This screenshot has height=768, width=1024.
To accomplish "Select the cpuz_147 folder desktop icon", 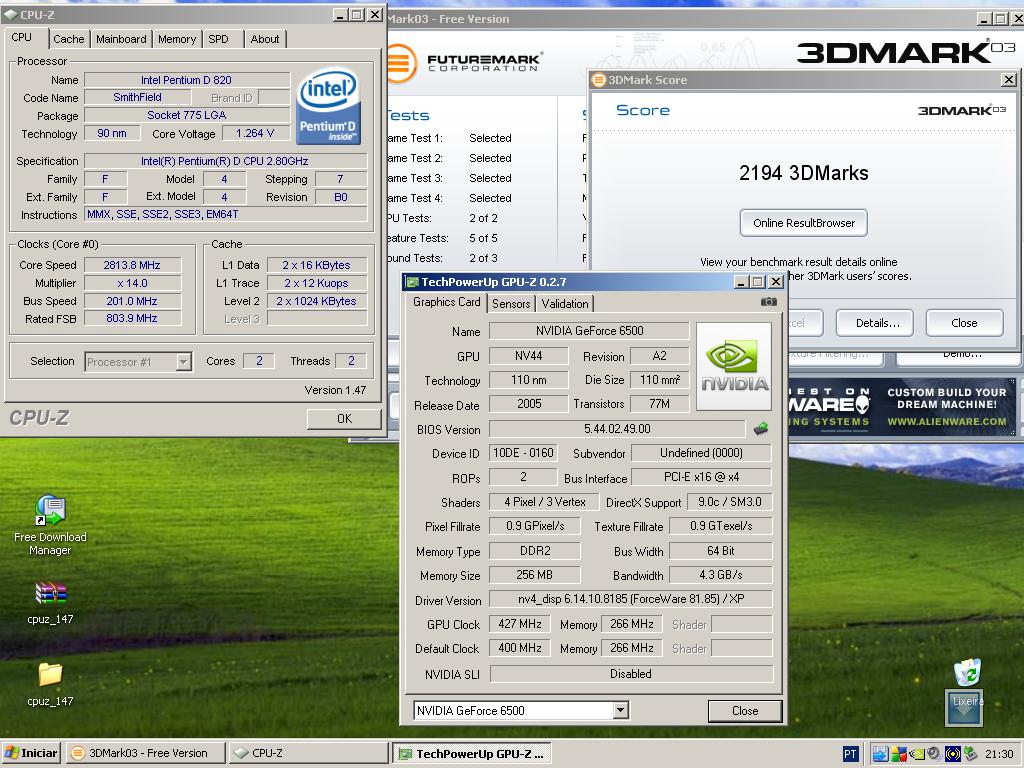I will click(x=50, y=684).
